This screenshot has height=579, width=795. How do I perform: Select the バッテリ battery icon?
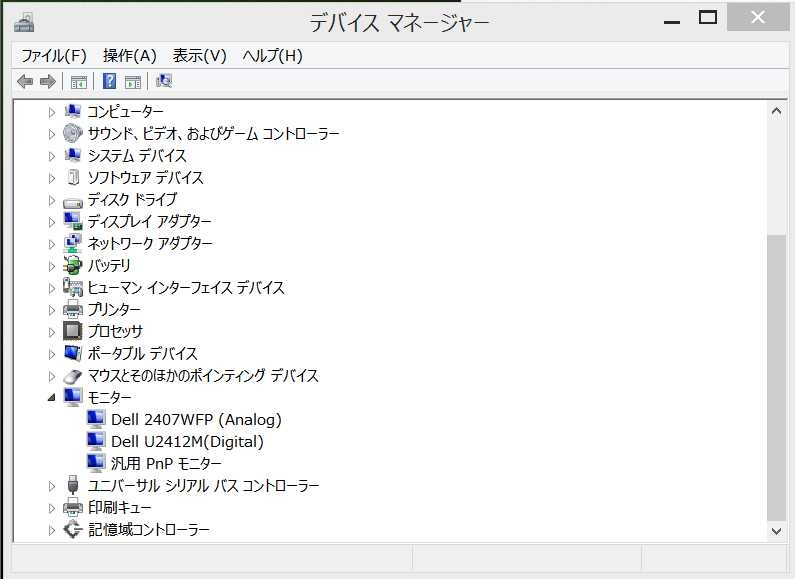point(73,265)
